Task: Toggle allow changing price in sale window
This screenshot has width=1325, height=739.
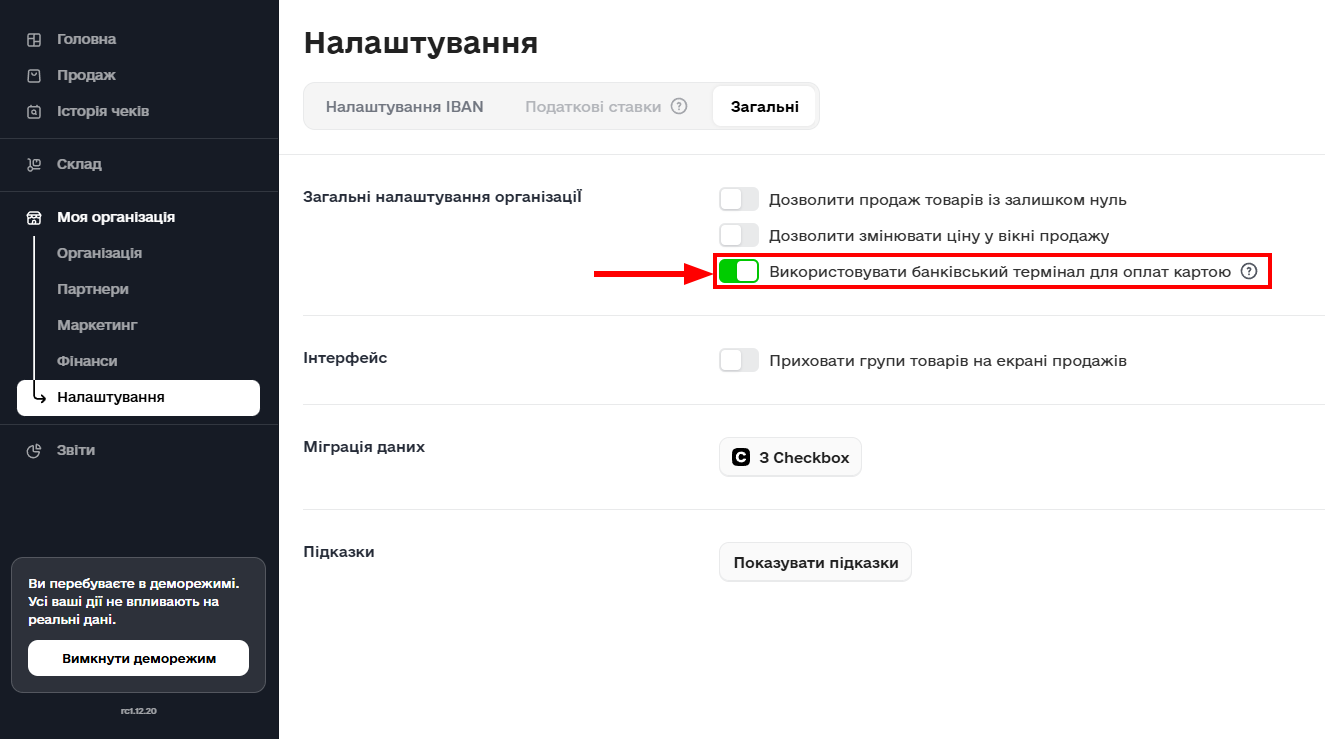Action: [x=739, y=235]
